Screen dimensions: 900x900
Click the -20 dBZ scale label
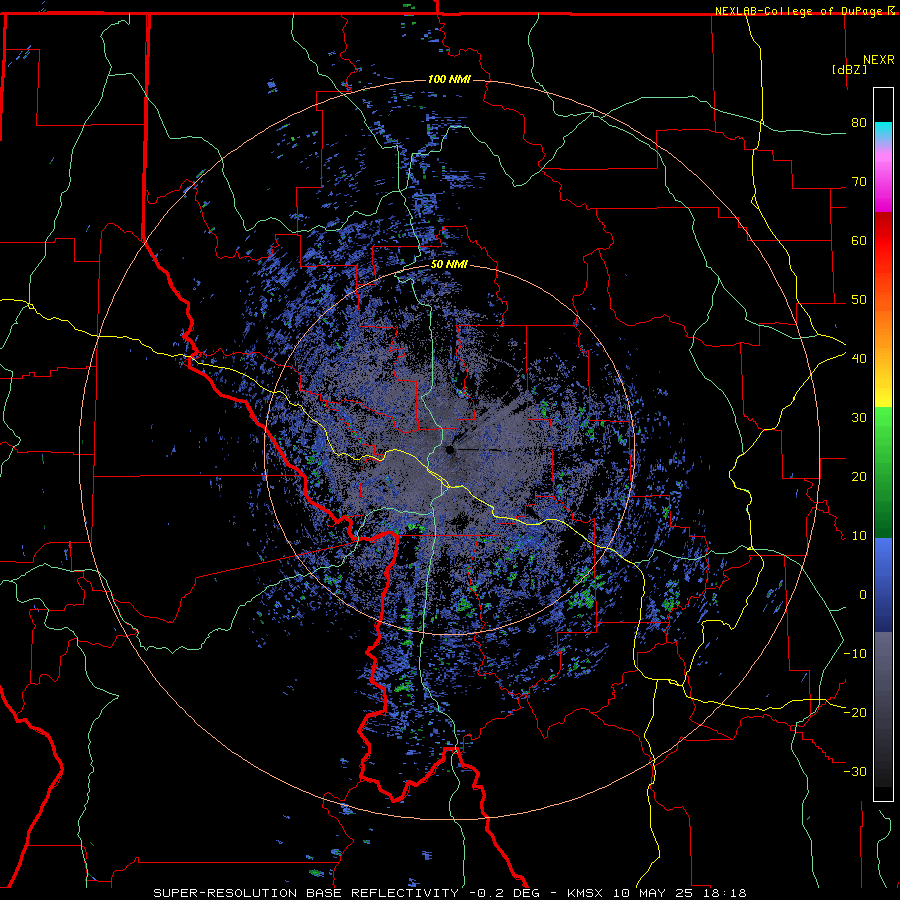pyautogui.click(x=855, y=712)
